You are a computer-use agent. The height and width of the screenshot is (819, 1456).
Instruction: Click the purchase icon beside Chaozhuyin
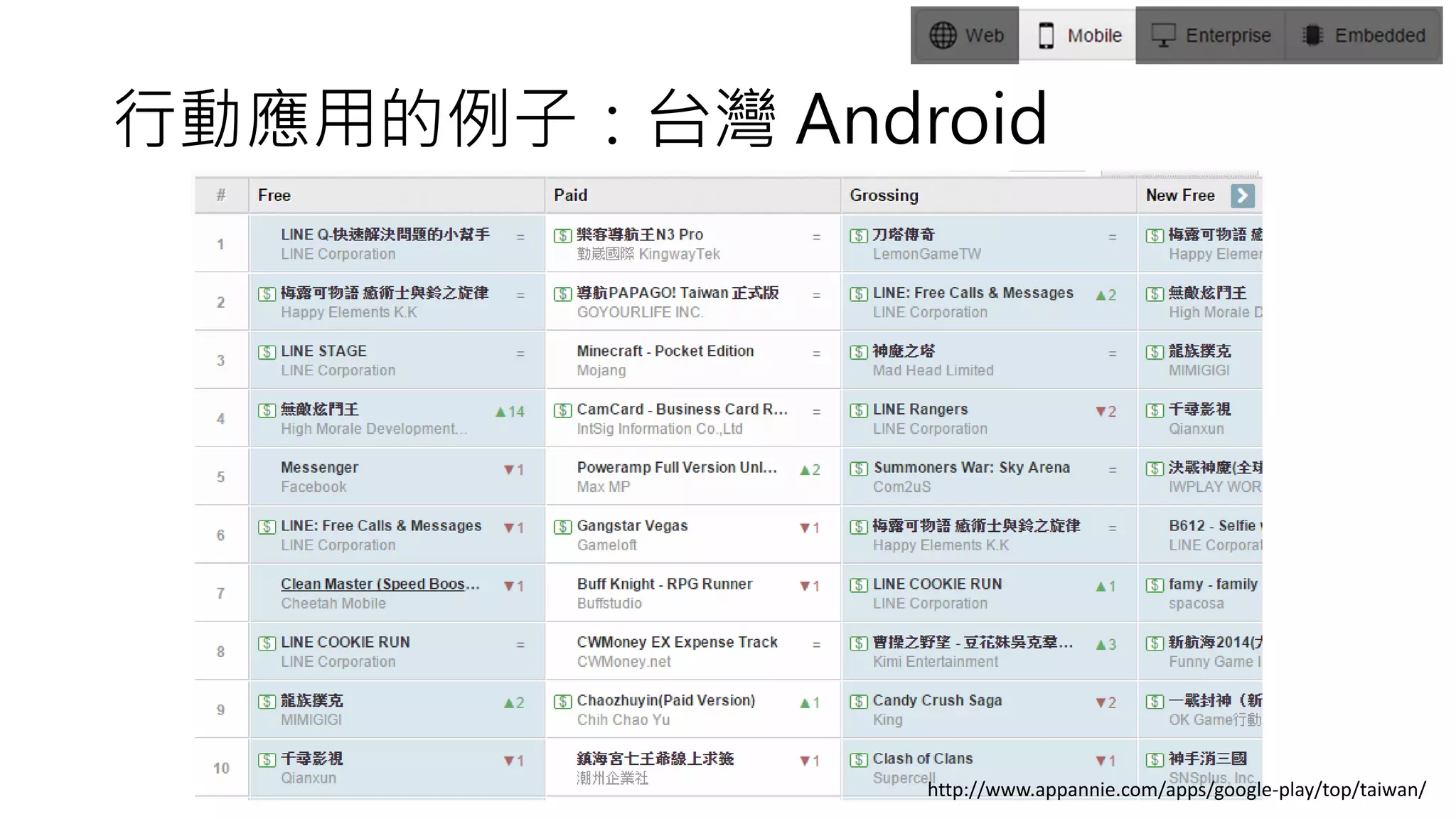[x=562, y=702]
